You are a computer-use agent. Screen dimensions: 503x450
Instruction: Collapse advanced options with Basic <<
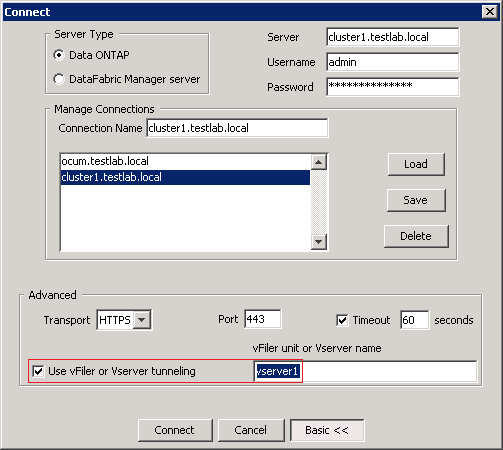pos(327,430)
